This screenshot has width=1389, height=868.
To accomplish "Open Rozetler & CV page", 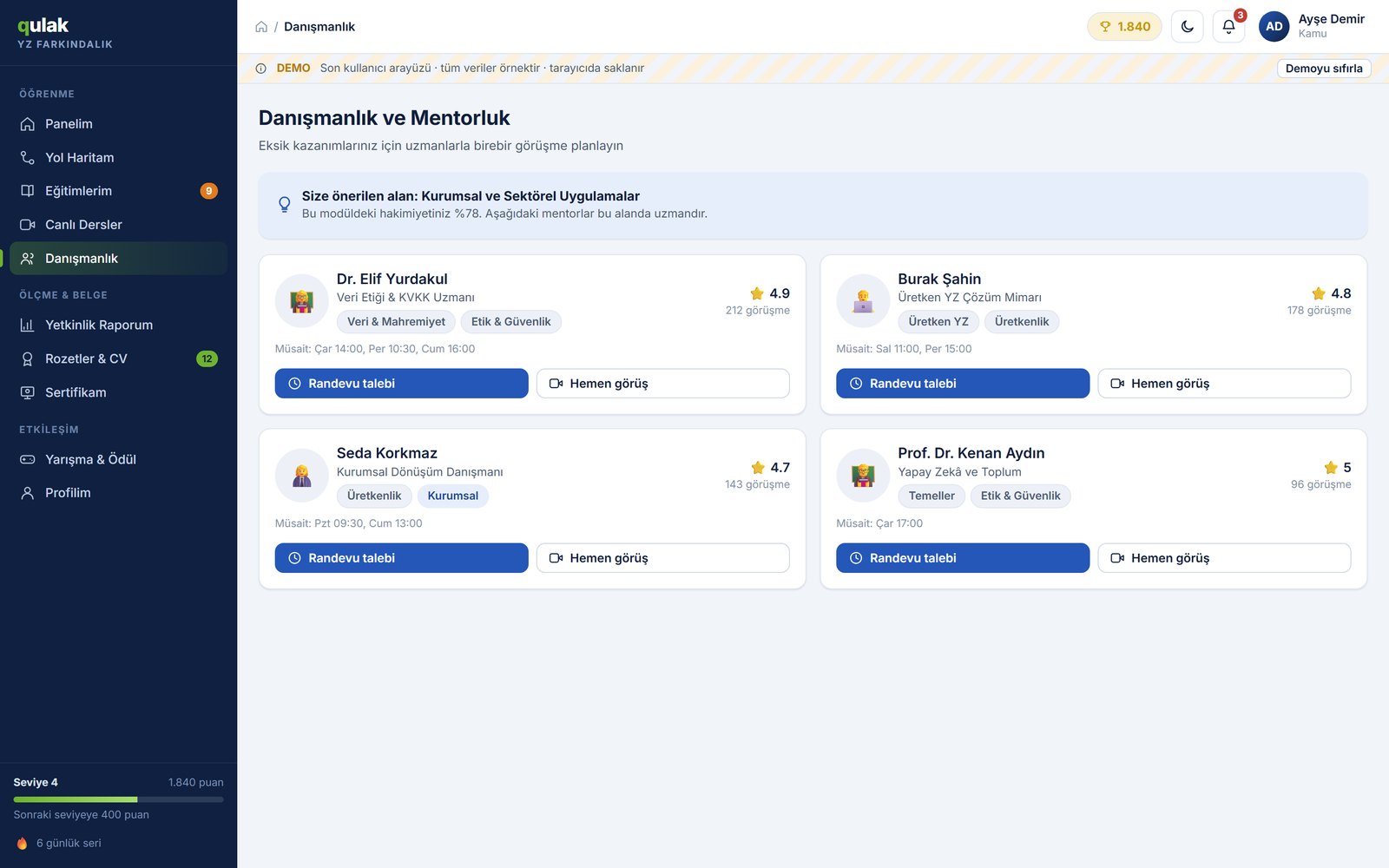I will point(118,358).
